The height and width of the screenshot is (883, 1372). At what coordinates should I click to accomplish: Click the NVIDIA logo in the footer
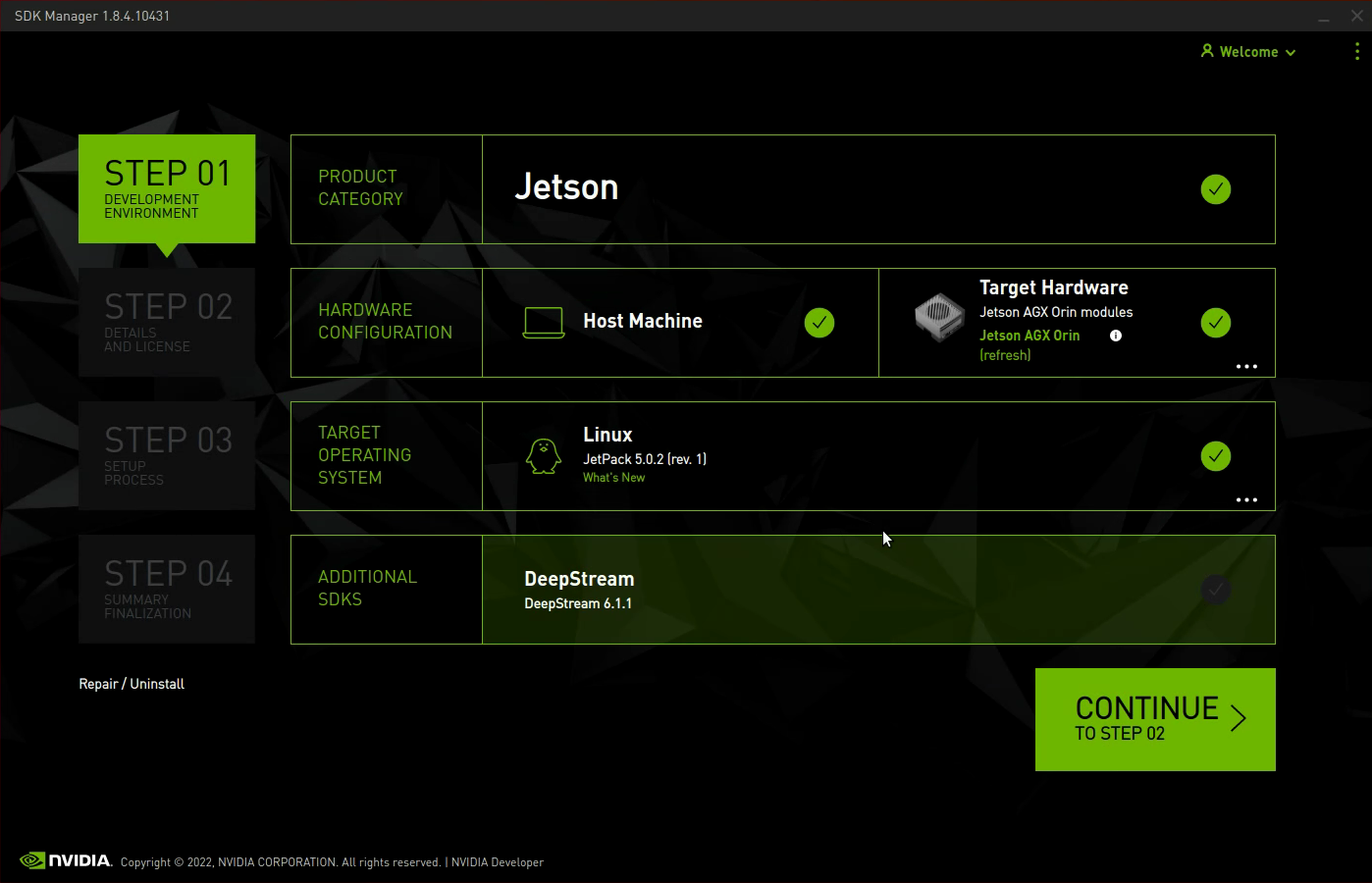point(66,860)
